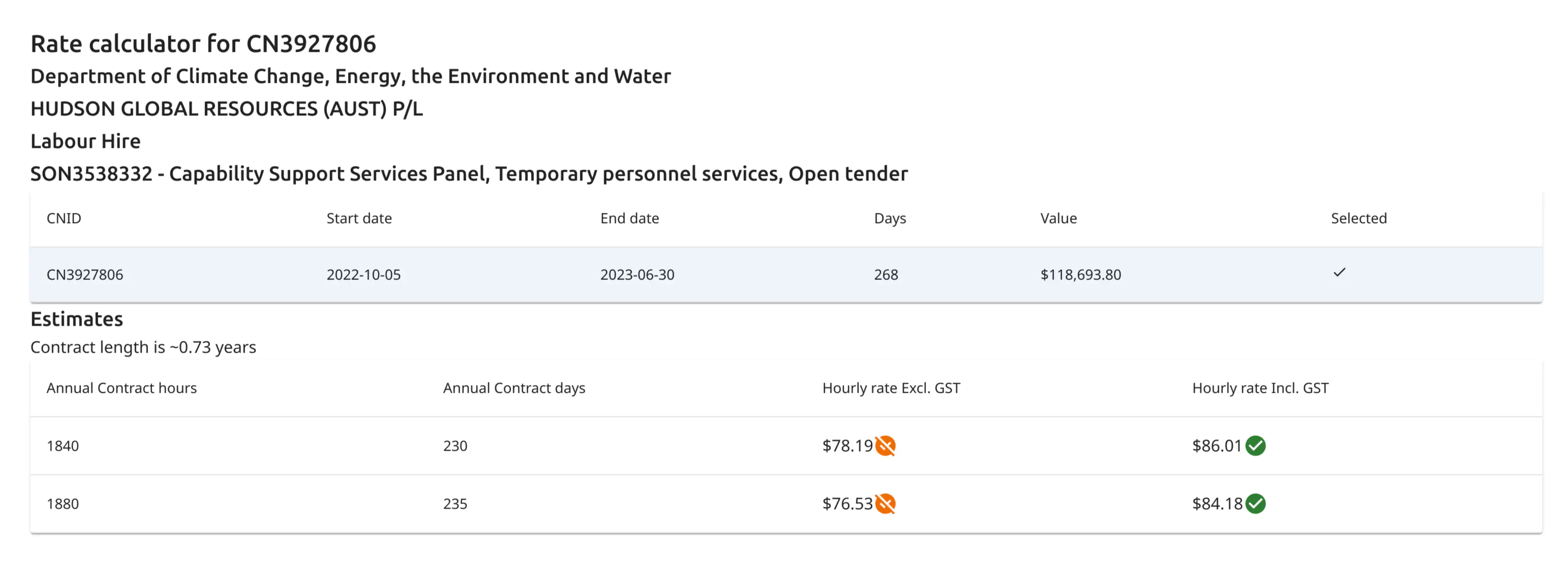Click the green check icon beside $86.01
This screenshot has height=564, width=1568.
(x=1255, y=446)
